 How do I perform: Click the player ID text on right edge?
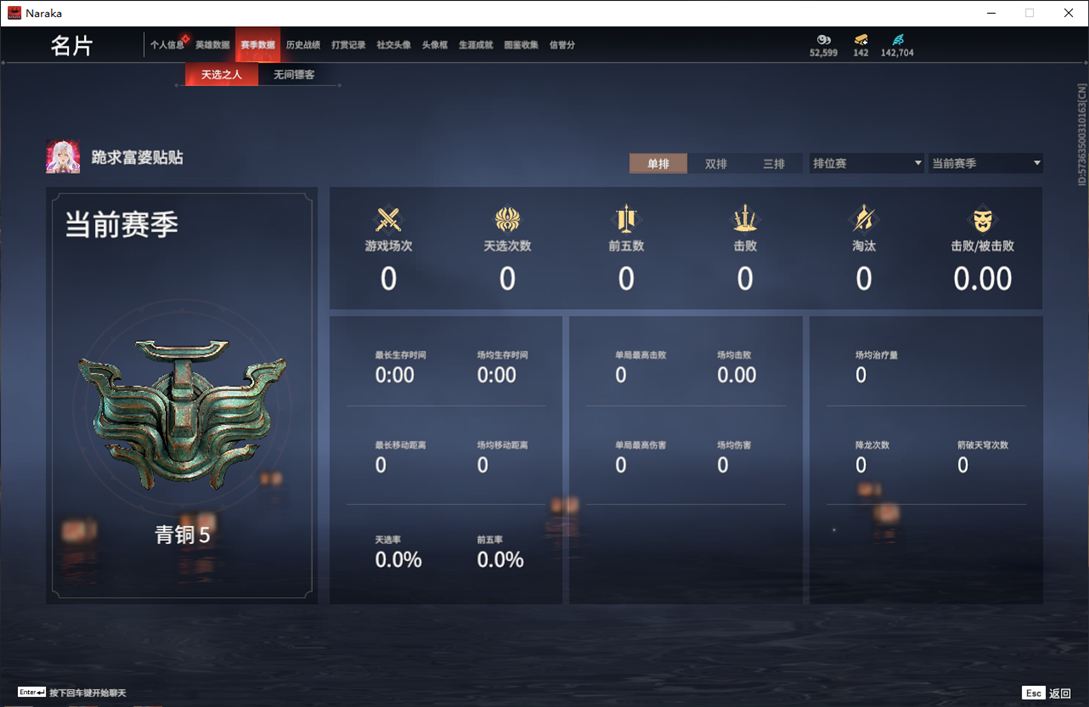1081,135
